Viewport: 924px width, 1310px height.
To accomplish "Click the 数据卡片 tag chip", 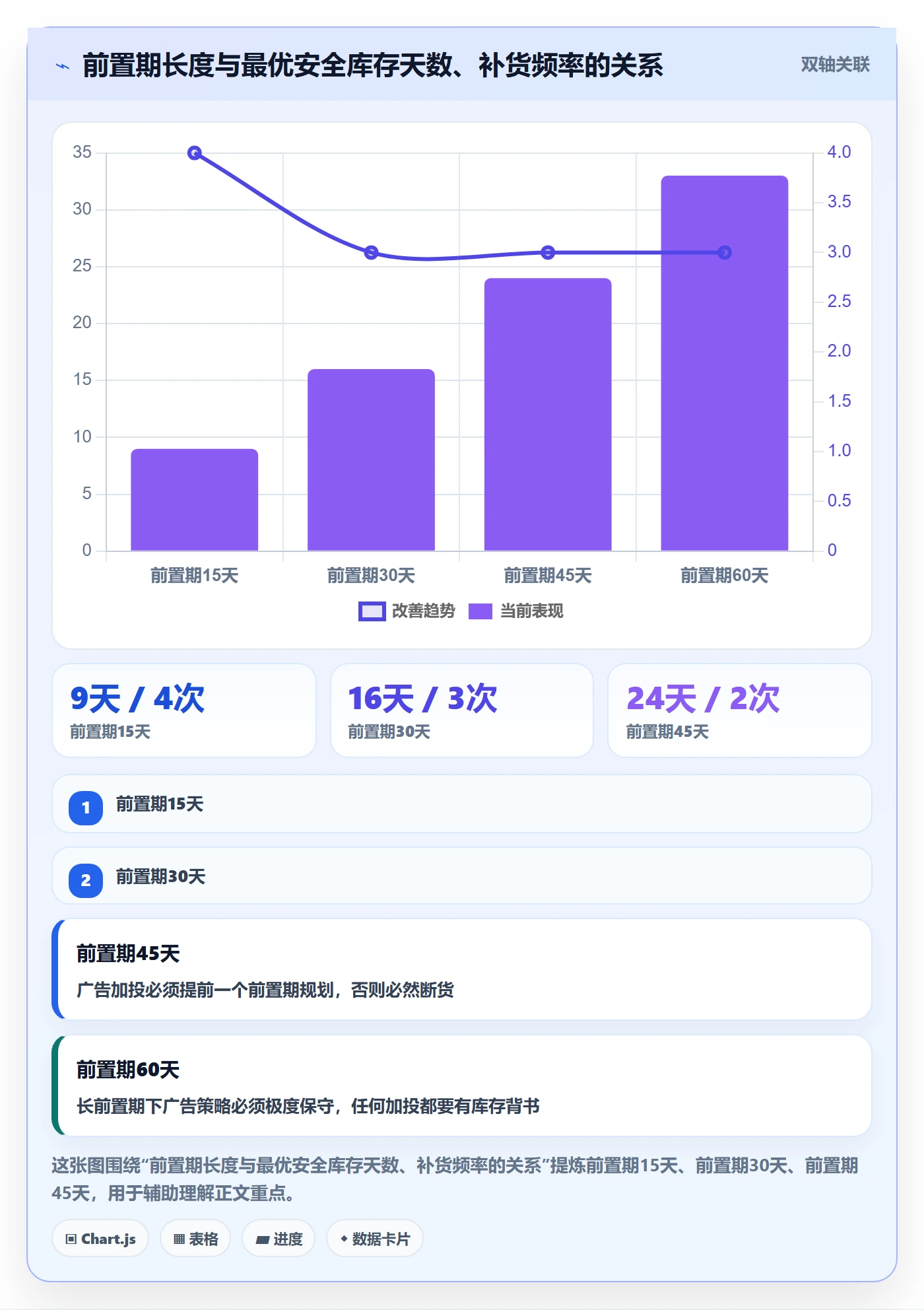I will click(x=375, y=1239).
